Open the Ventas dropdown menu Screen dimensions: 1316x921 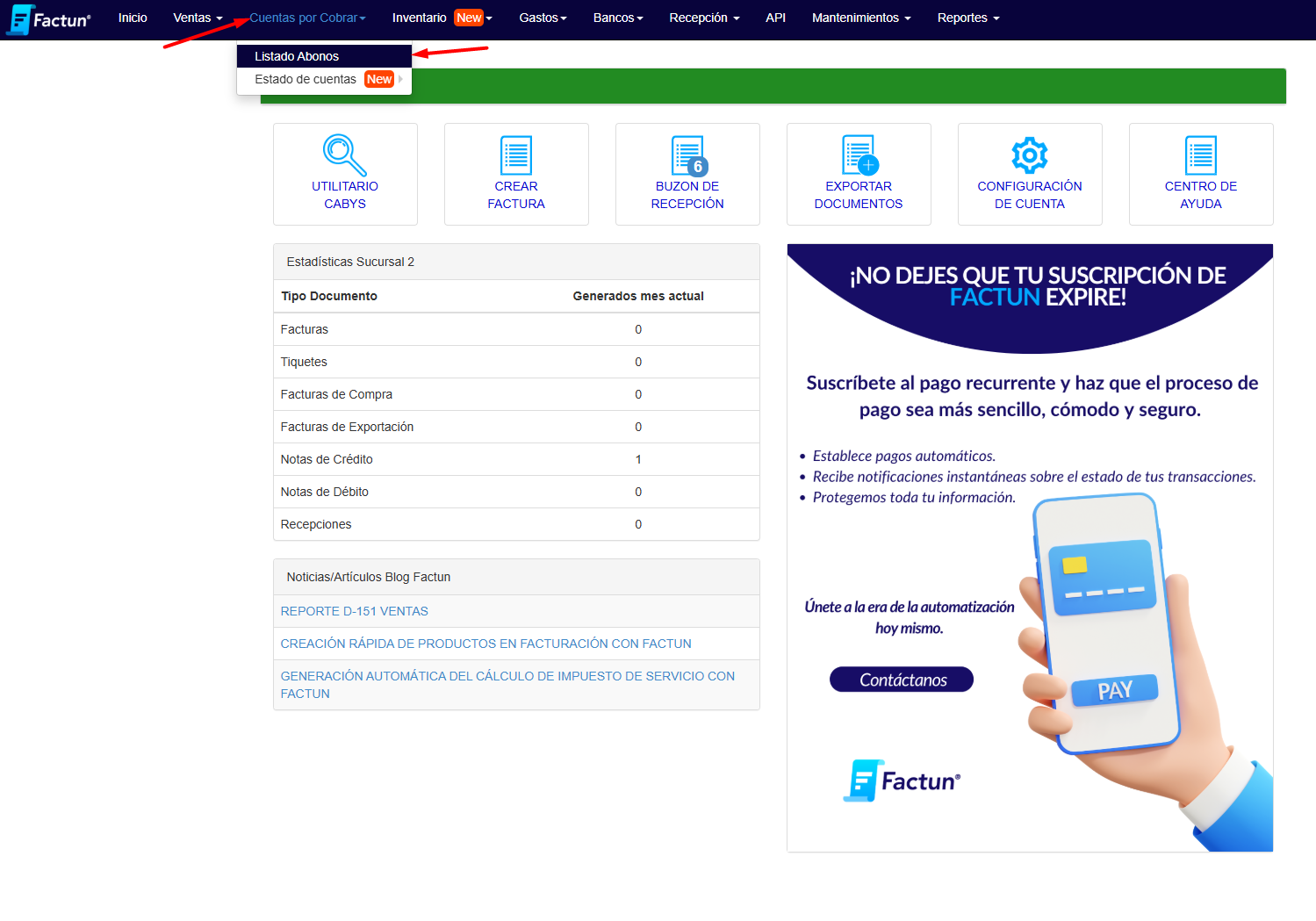click(198, 18)
